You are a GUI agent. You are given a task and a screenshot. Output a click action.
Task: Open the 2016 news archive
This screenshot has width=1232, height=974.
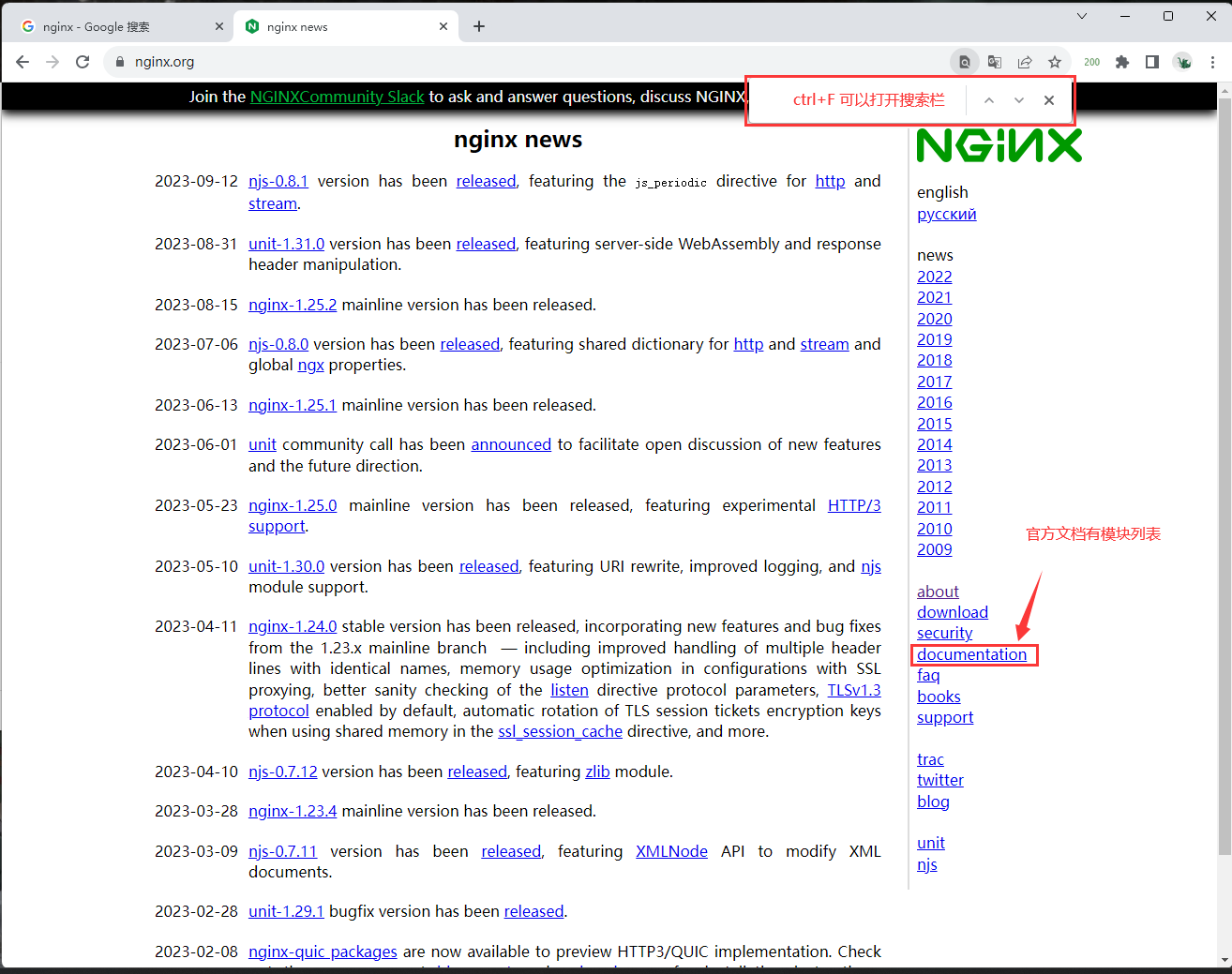point(934,402)
